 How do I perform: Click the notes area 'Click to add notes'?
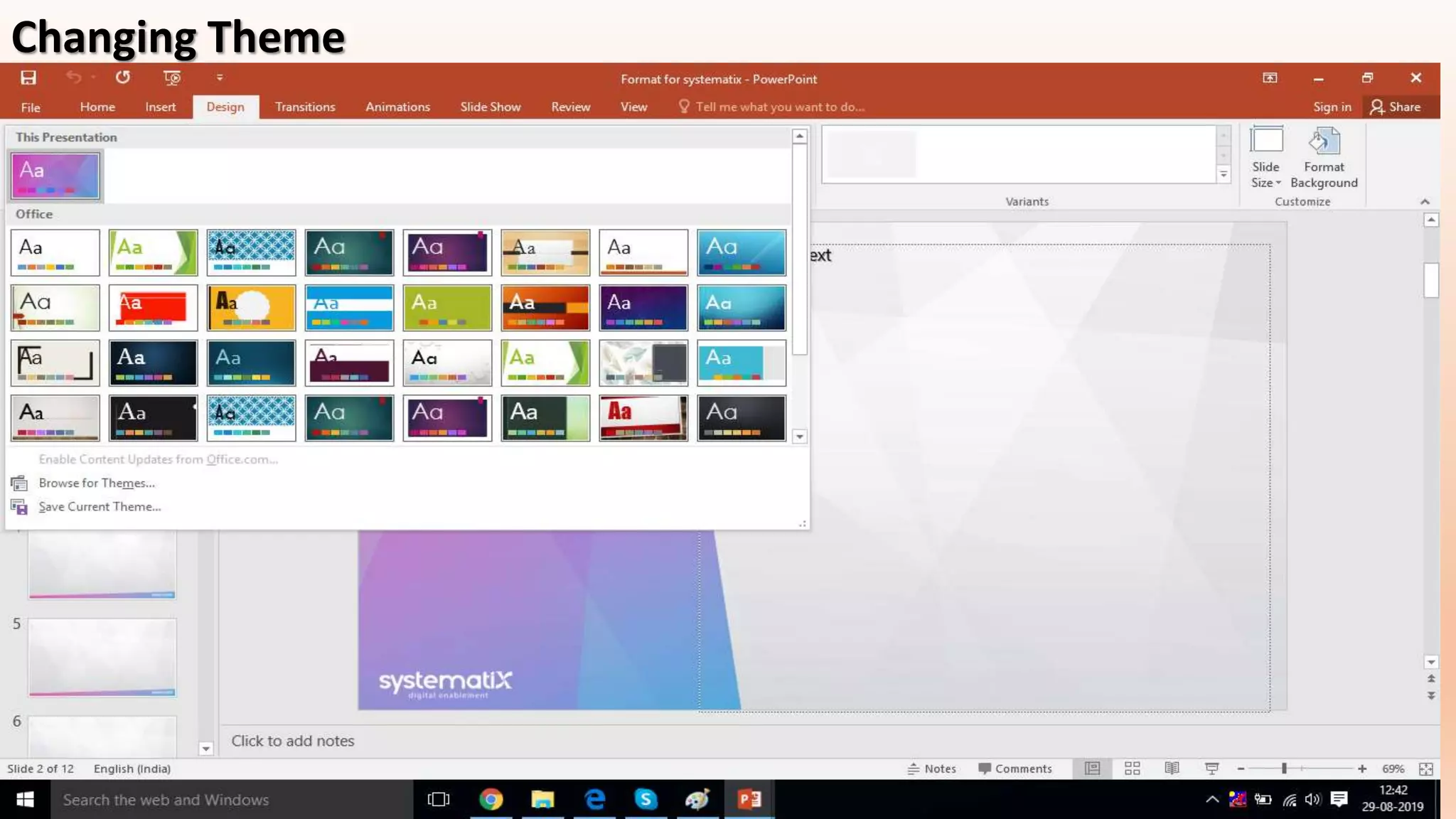pyautogui.click(x=292, y=741)
